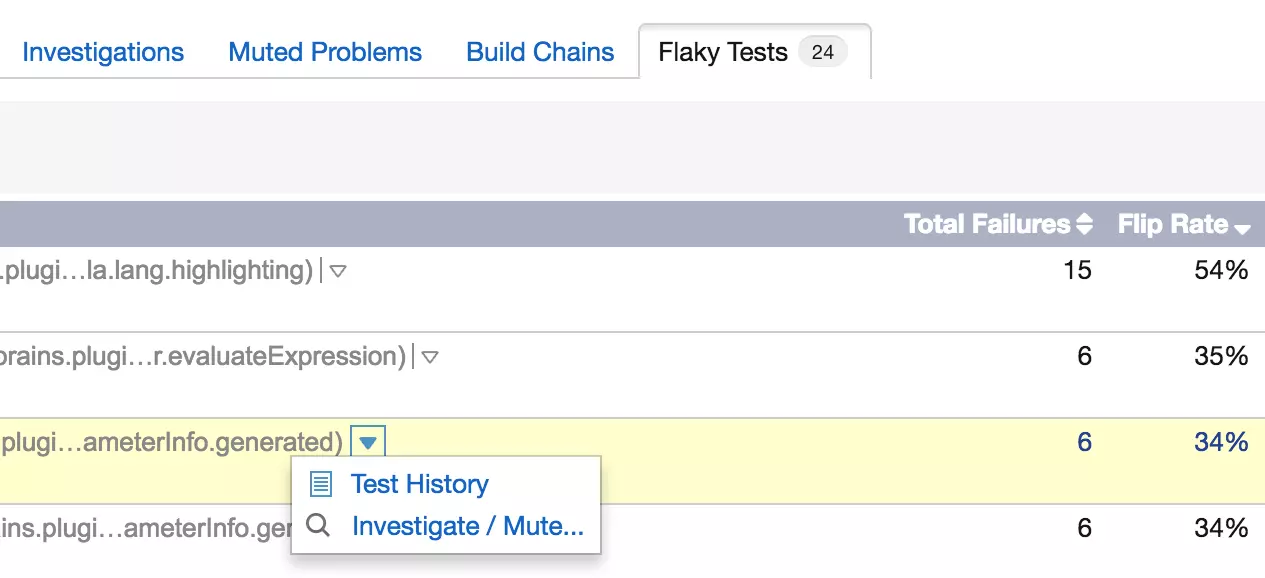Choose Test History from the popup menu

tap(419, 485)
